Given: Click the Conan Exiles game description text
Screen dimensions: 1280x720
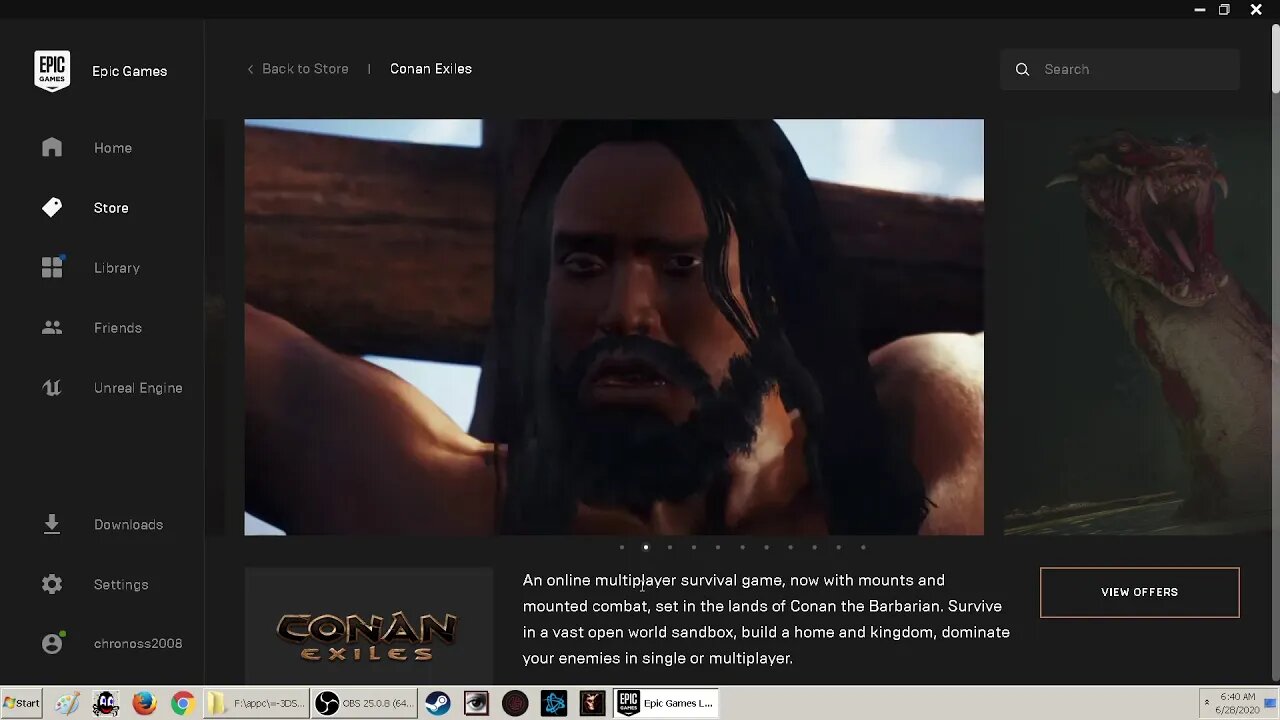Looking at the screenshot, I should coord(766,619).
